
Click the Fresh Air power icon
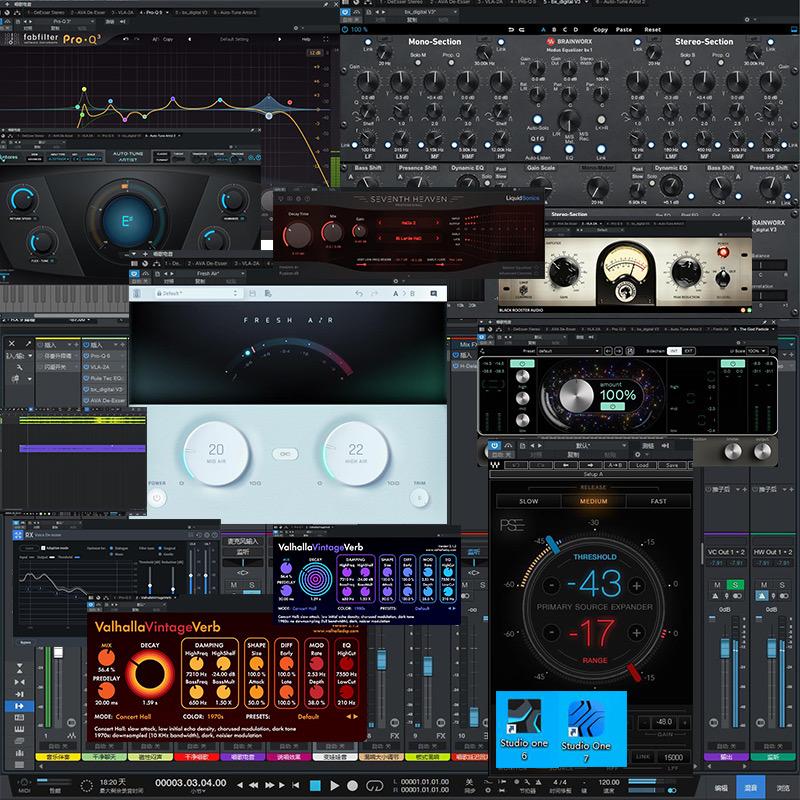[157, 497]
